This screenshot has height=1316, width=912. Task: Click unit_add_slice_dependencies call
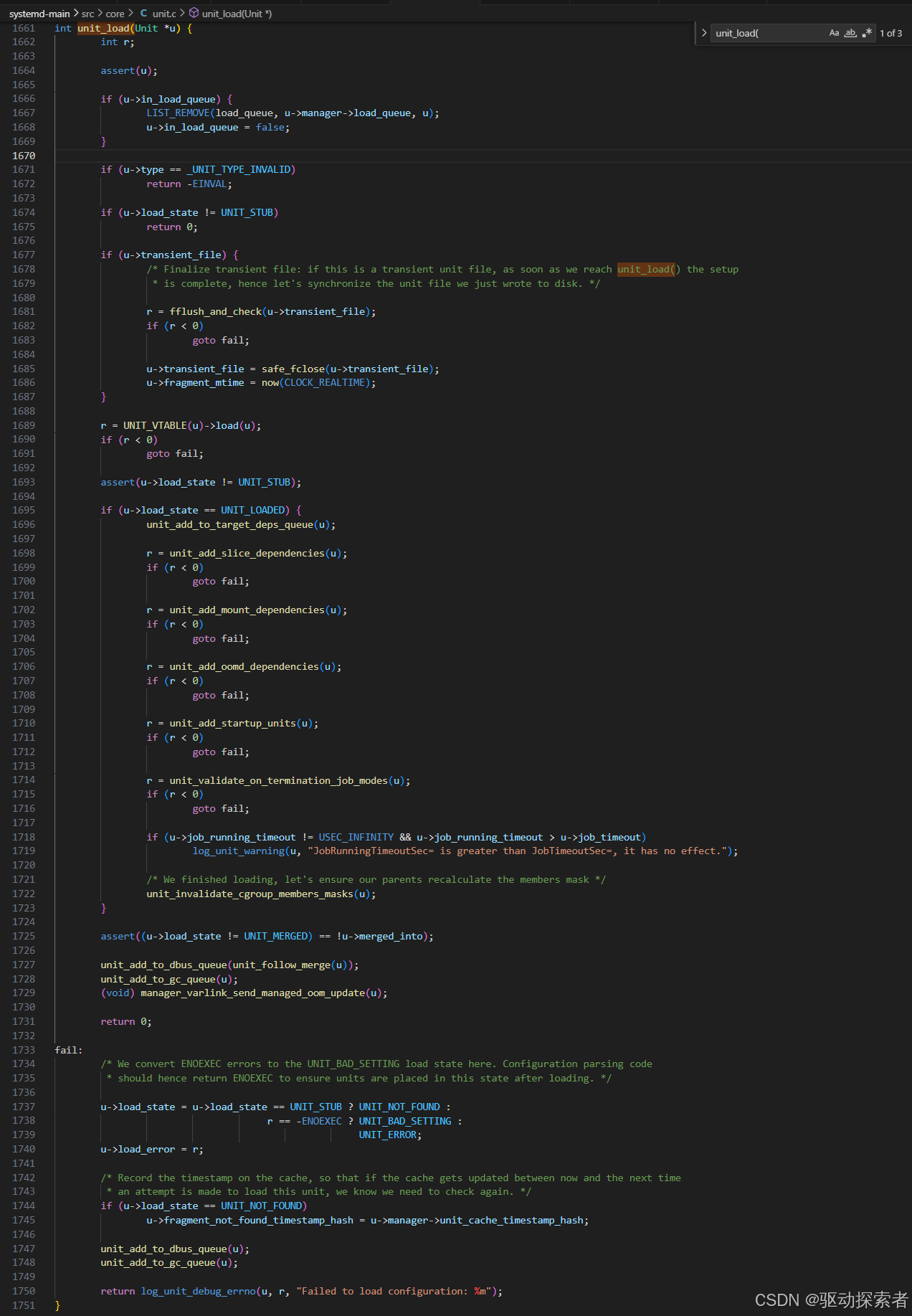[x=247, y=553]
